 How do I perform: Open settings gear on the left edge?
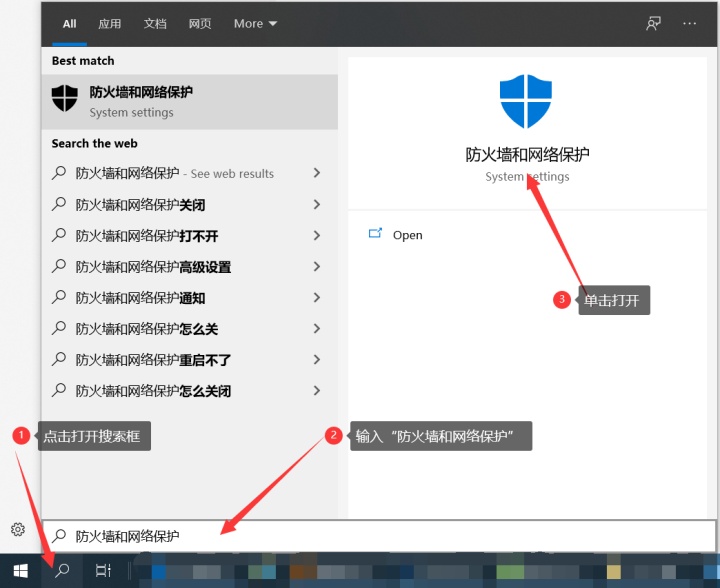(18, 529)
